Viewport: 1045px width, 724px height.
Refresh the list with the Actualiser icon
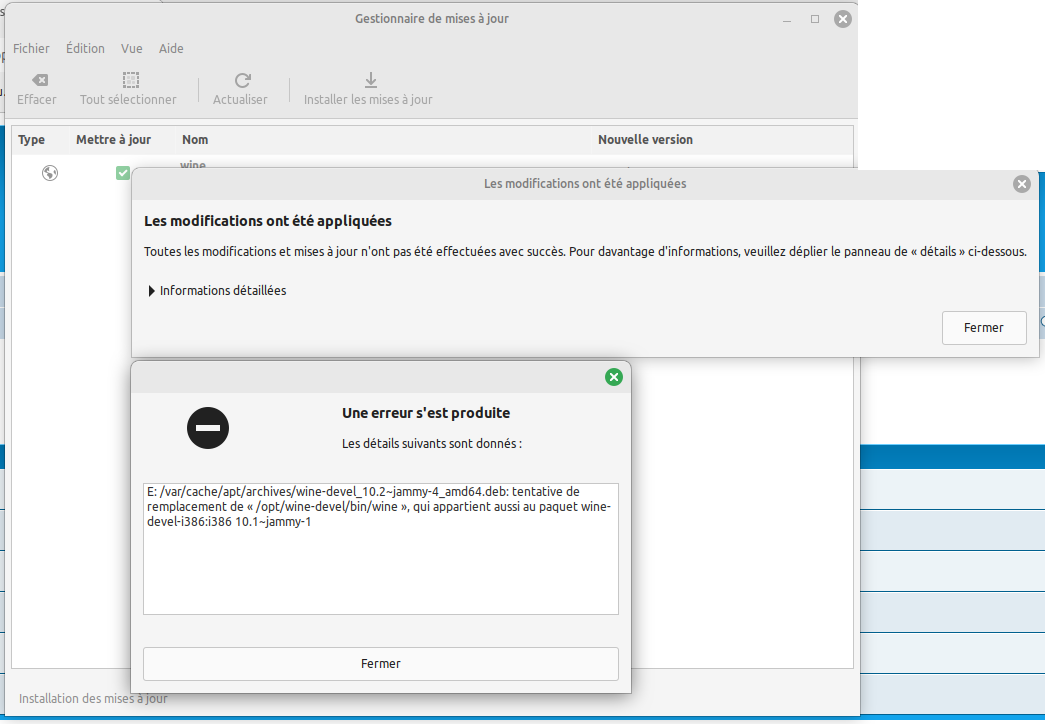tap(241, 81)
